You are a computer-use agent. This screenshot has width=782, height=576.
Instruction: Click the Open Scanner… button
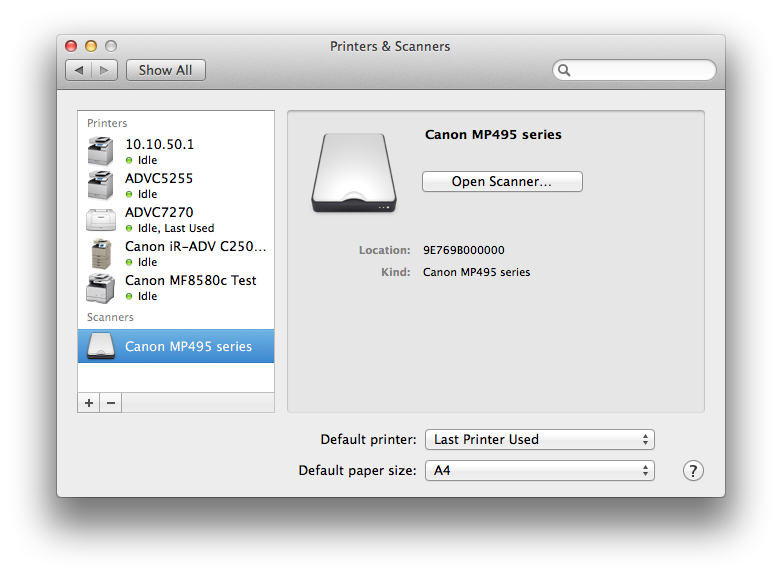coord(502,182)
